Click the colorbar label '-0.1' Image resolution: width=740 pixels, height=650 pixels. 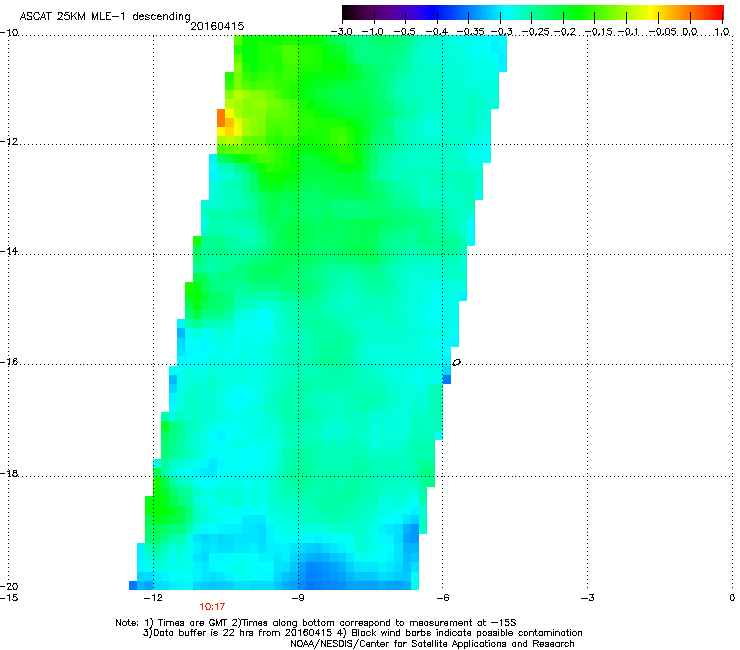(x=628, y=32)
